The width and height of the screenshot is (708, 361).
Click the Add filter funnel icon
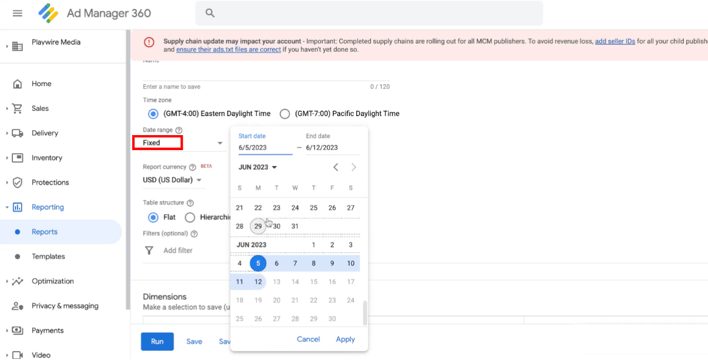[149, 250]
